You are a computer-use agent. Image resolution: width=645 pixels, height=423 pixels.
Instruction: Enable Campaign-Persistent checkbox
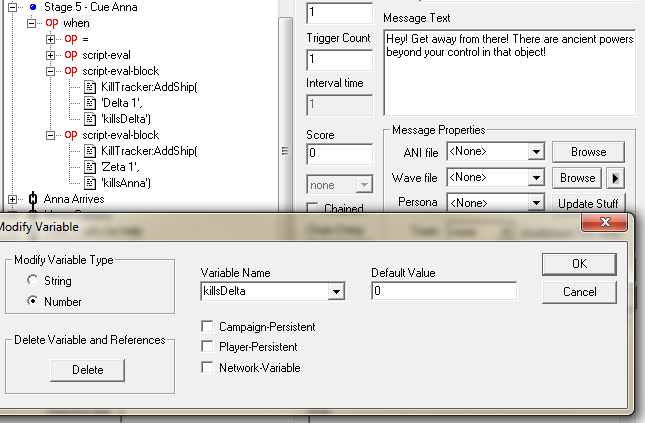(207, 327)
